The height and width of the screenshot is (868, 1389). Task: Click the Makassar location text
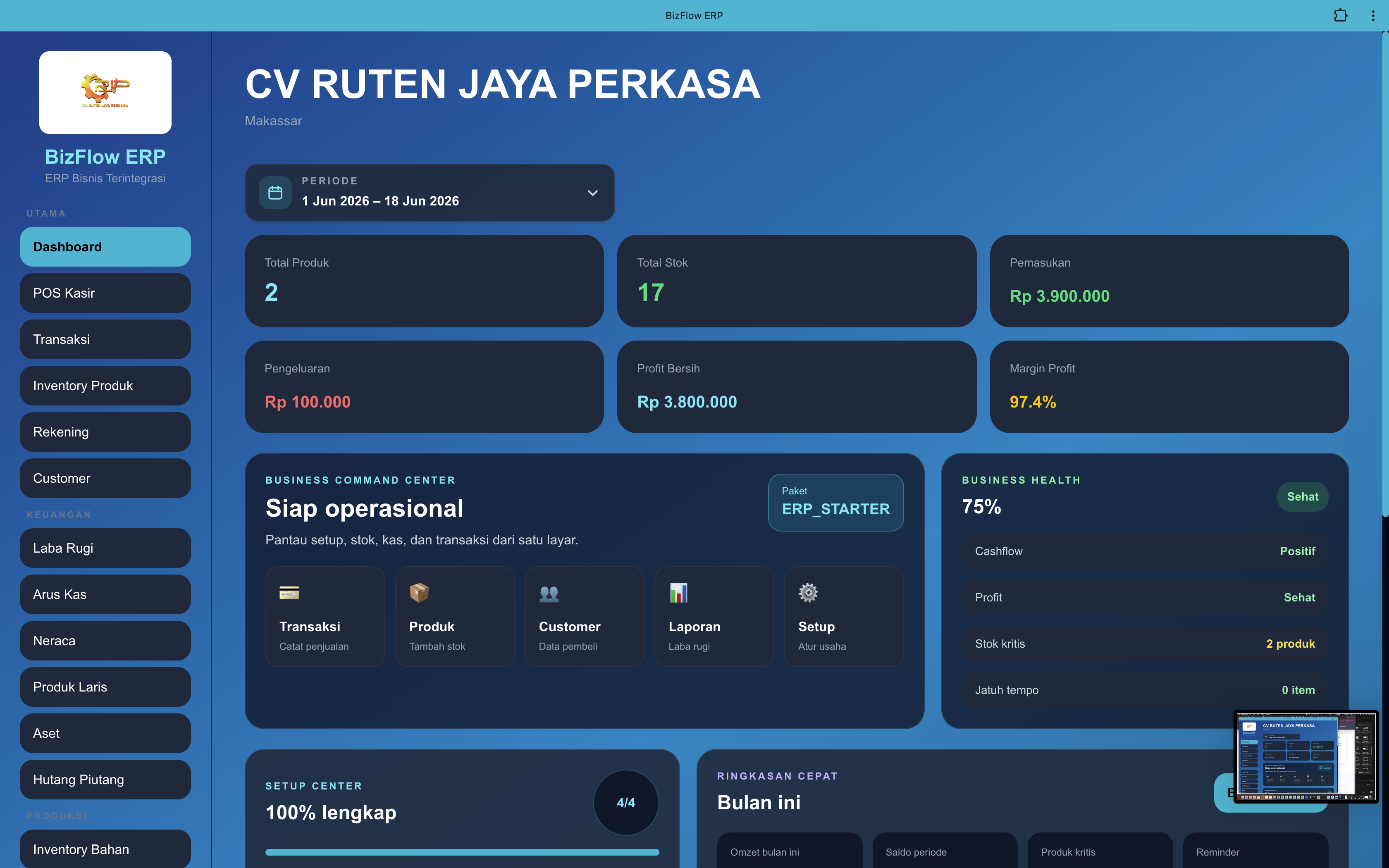[273, 121]
